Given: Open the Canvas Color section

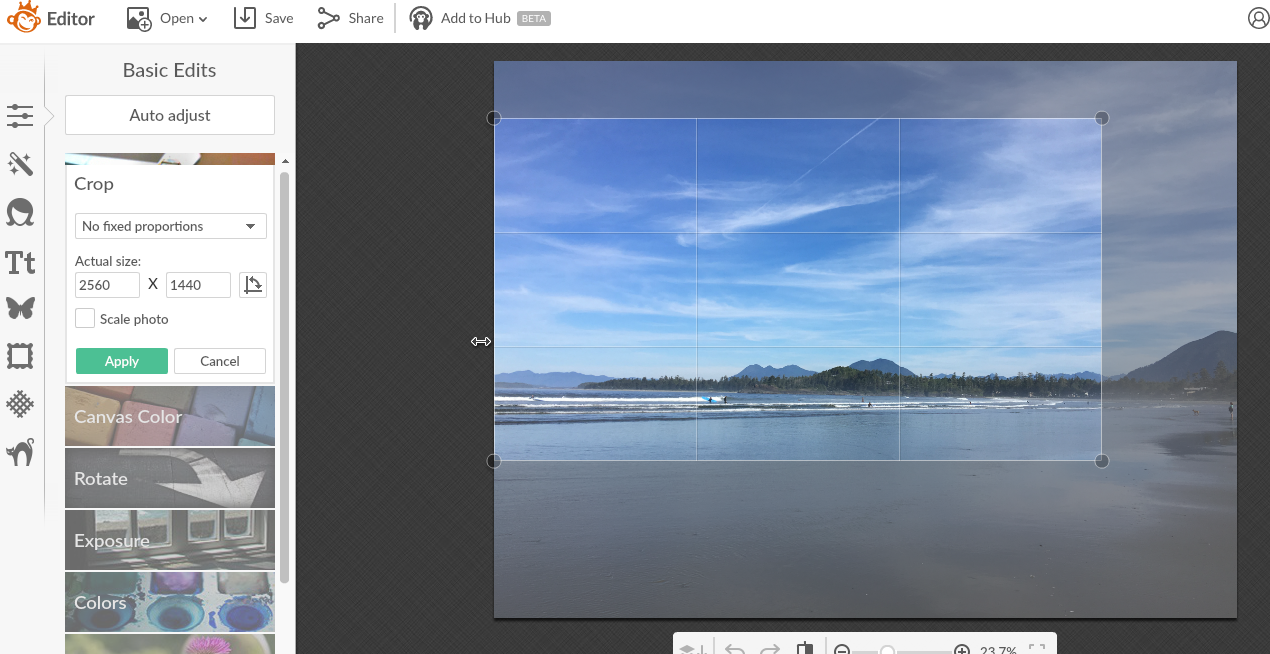Looking at the screenshot, I should tap(169, 415).
